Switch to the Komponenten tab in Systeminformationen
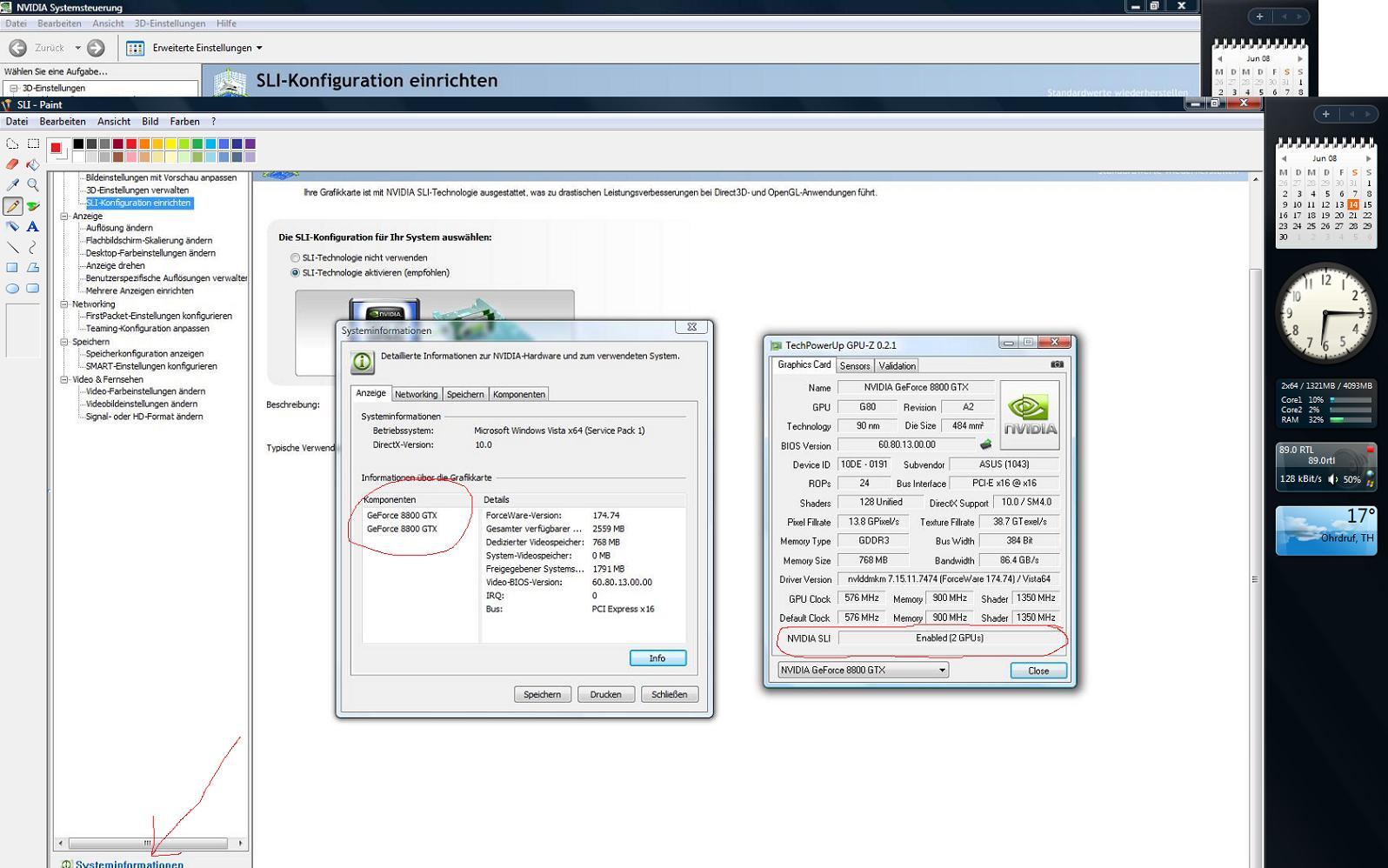This screenshot has width=1388, height=868. (519, 394)
